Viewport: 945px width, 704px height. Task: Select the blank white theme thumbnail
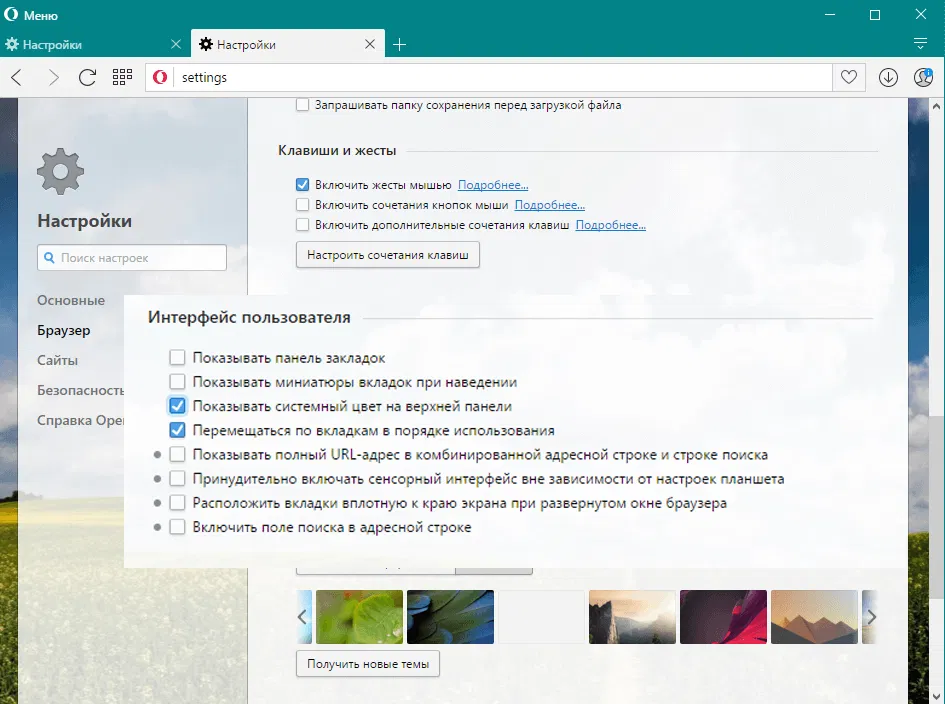click(541, 617)
